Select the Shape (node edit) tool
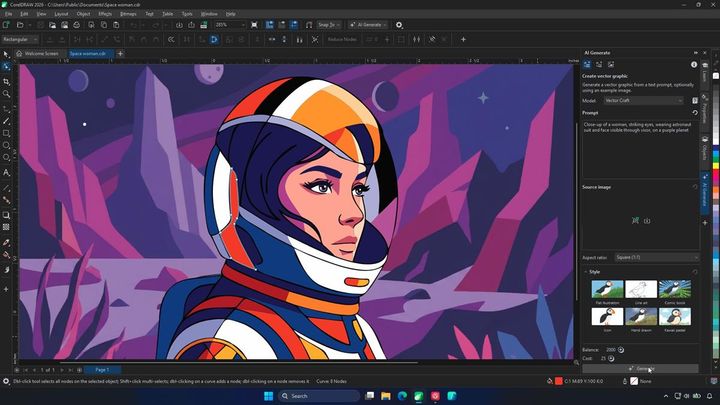720x405 pixels. [x=6, y=67]
